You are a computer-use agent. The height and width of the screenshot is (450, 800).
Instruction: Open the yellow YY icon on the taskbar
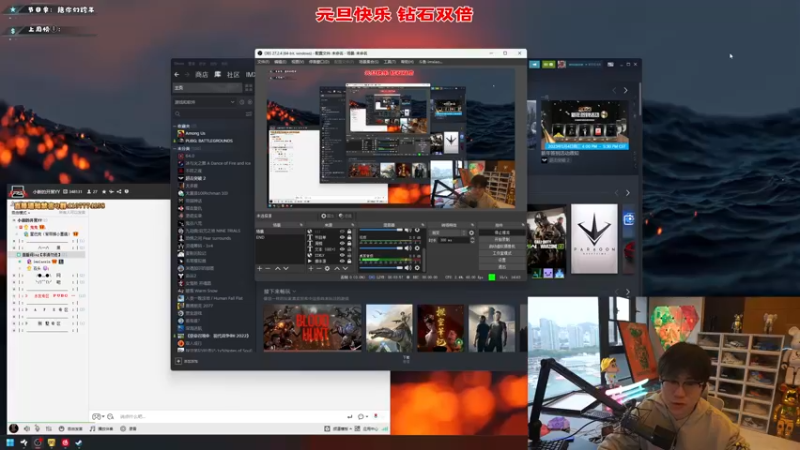tap(52, 442)
